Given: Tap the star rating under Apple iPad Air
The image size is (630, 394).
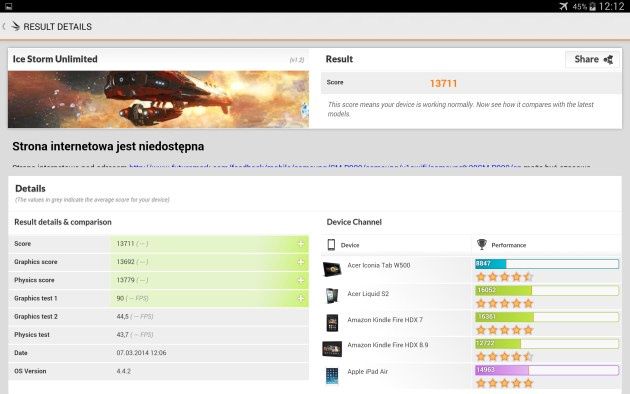Looking at the screenshot, I should point(505,383).
